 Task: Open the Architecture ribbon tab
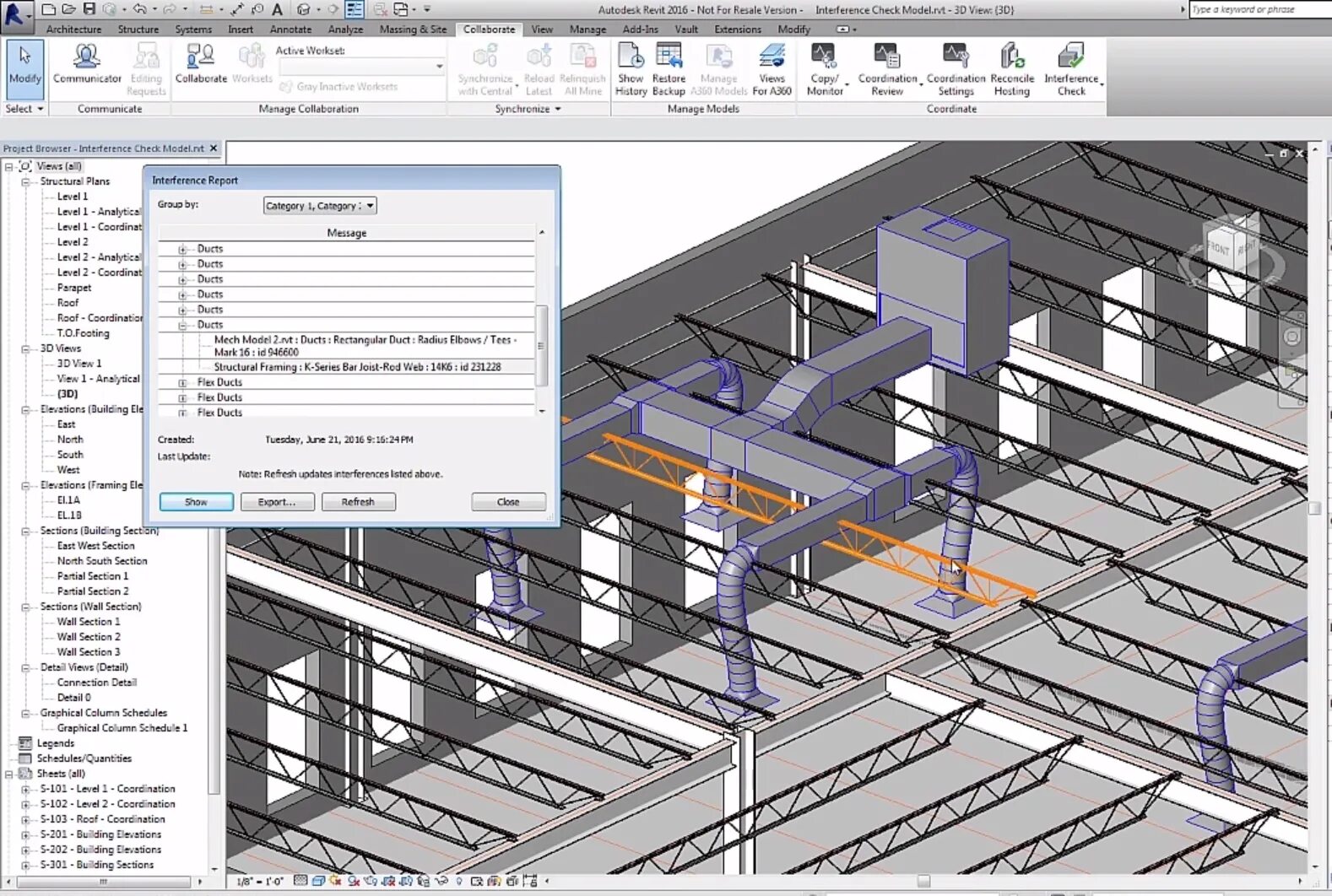coord(73,29)
